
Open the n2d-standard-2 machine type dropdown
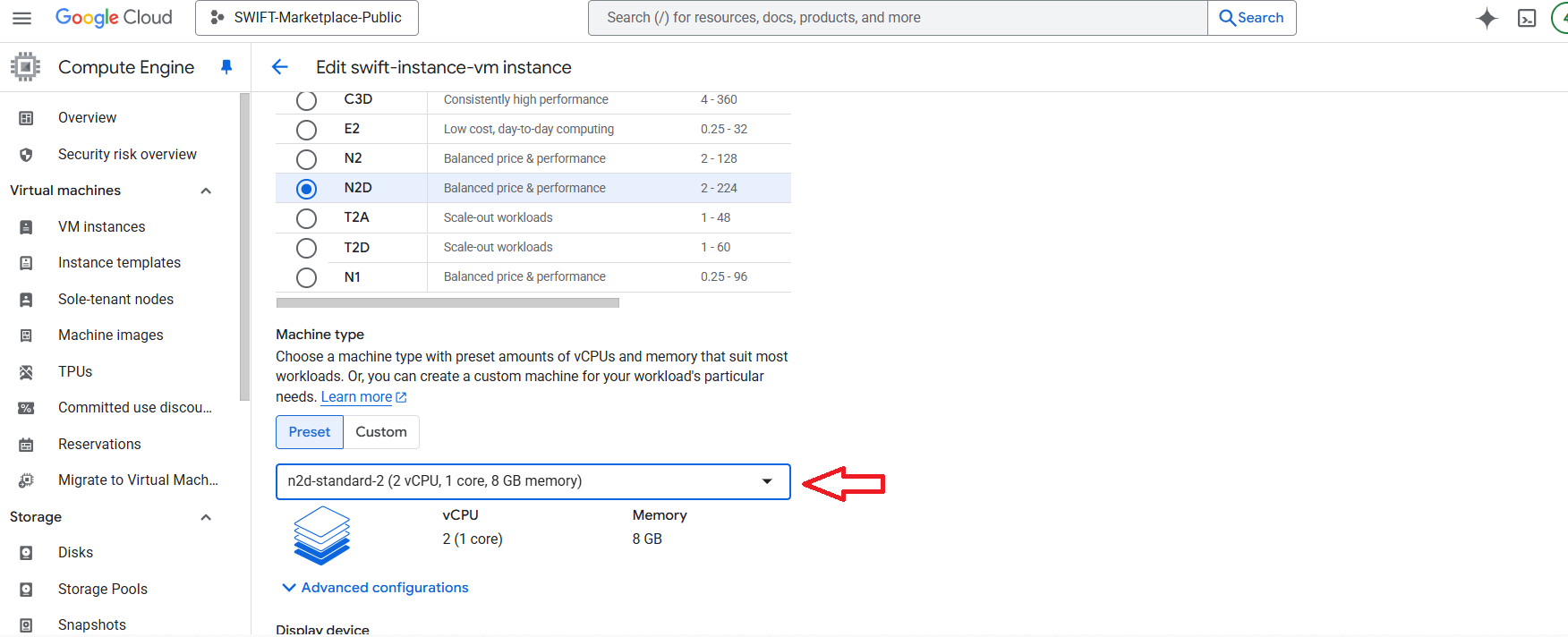point(533,481)
